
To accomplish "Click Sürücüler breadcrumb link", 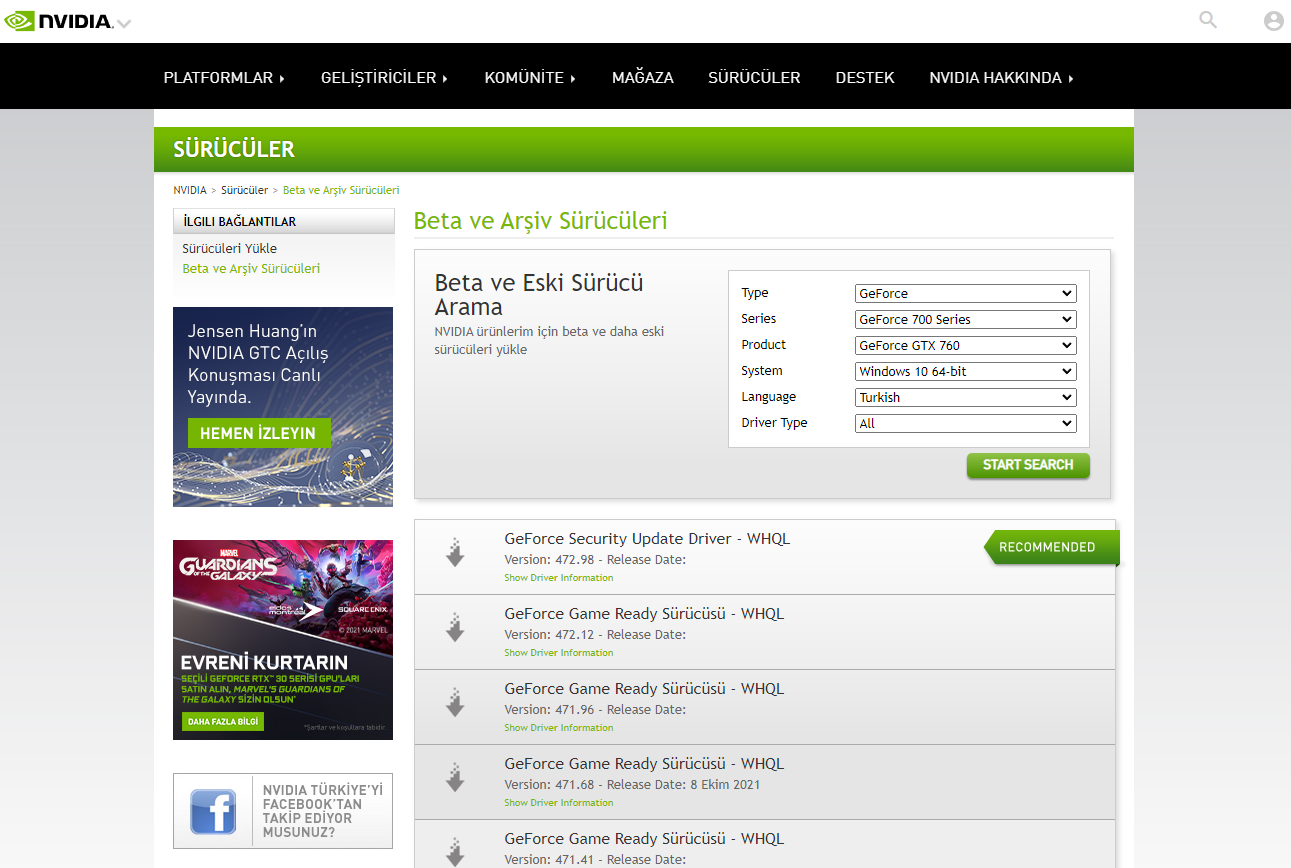I will [x=245, y=190].
